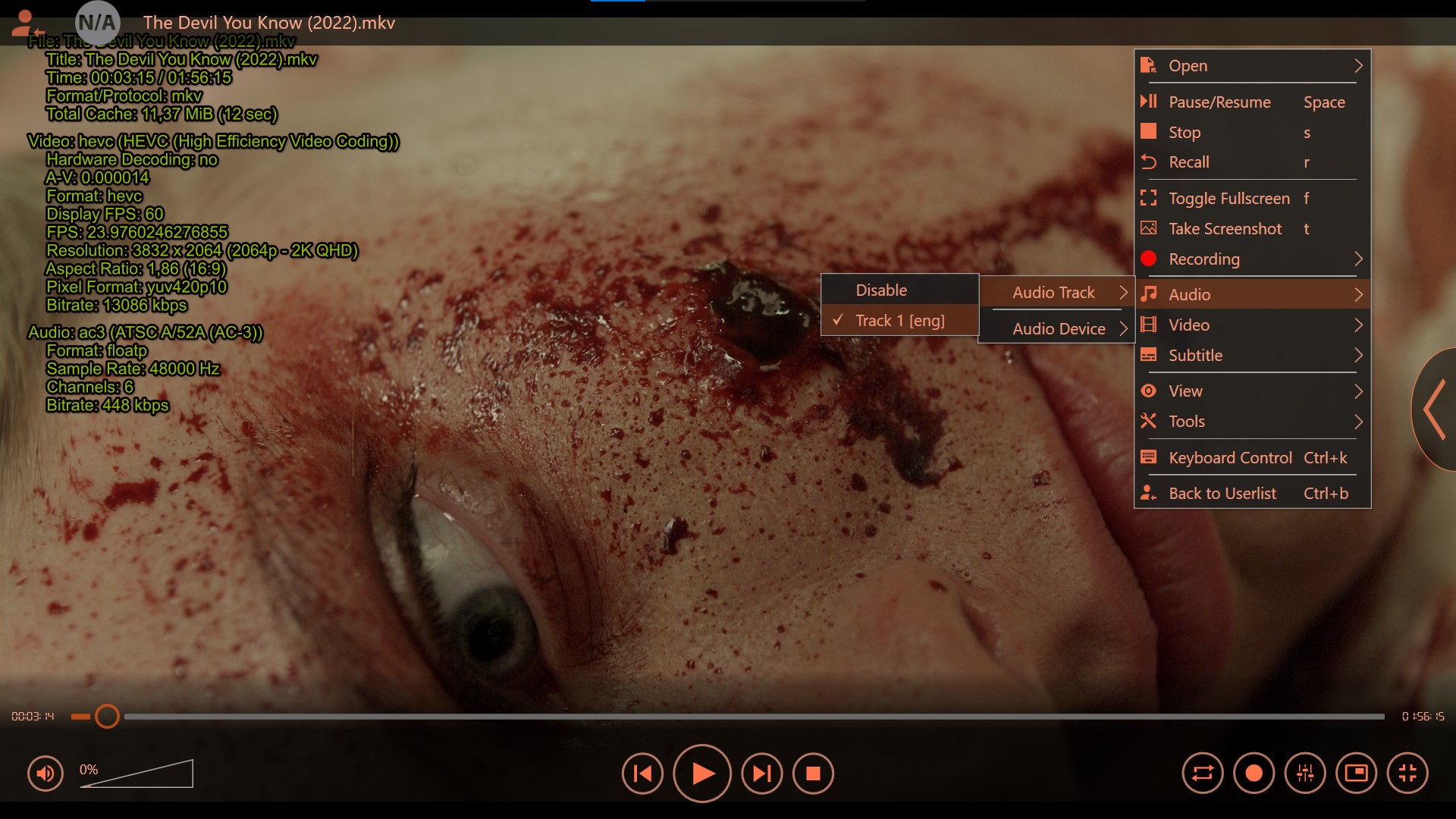Viewport: 1456px width, 819px height.
Task: Click the Audio music note icon
Action: pyautogui.click(x=1148, y=294)
